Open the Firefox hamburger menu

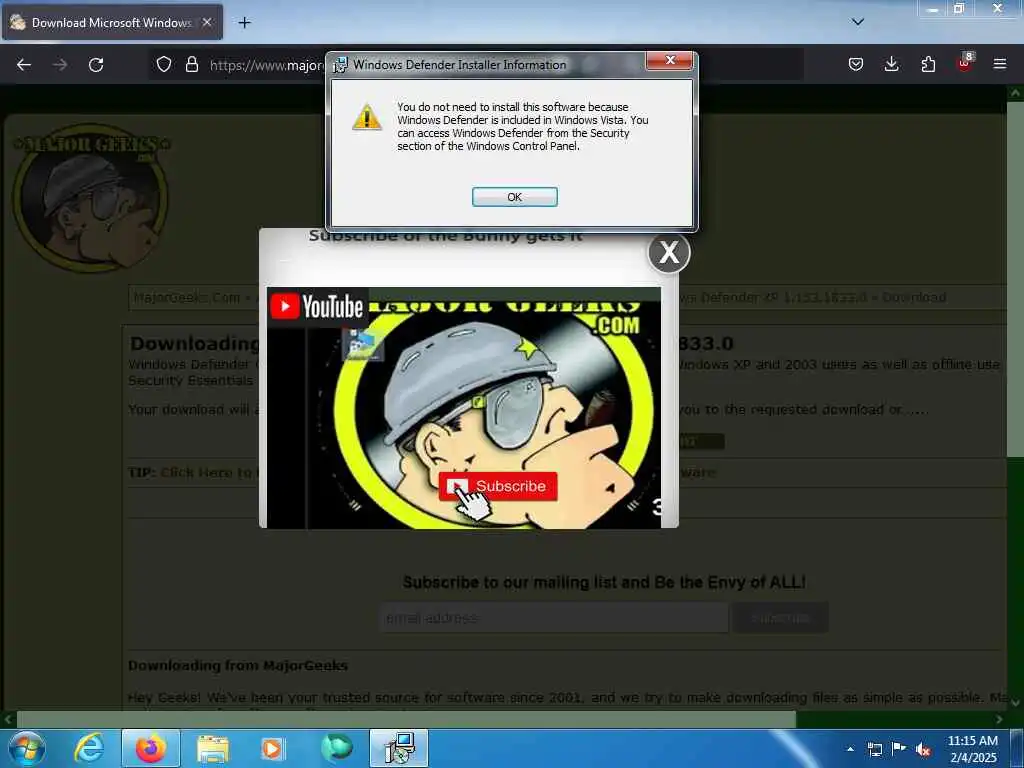pyautogui.click(x=1000, y=64)
